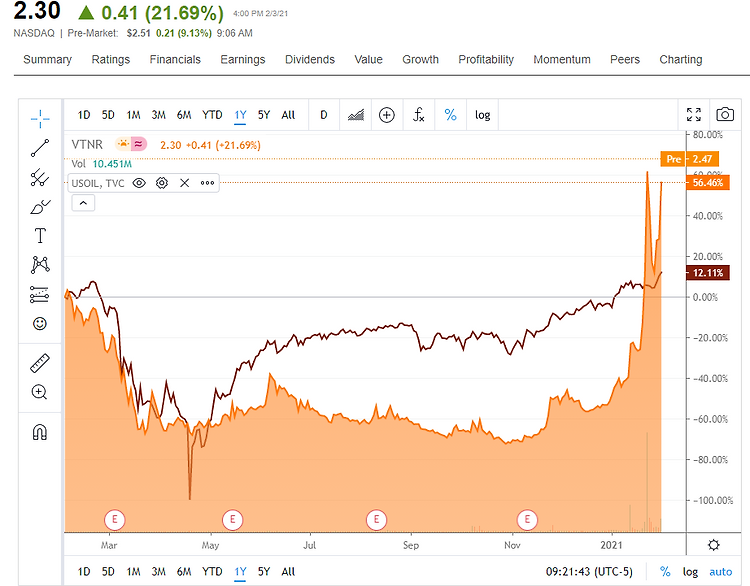
Task: Set top range to 1D
Action: [84, 115]
